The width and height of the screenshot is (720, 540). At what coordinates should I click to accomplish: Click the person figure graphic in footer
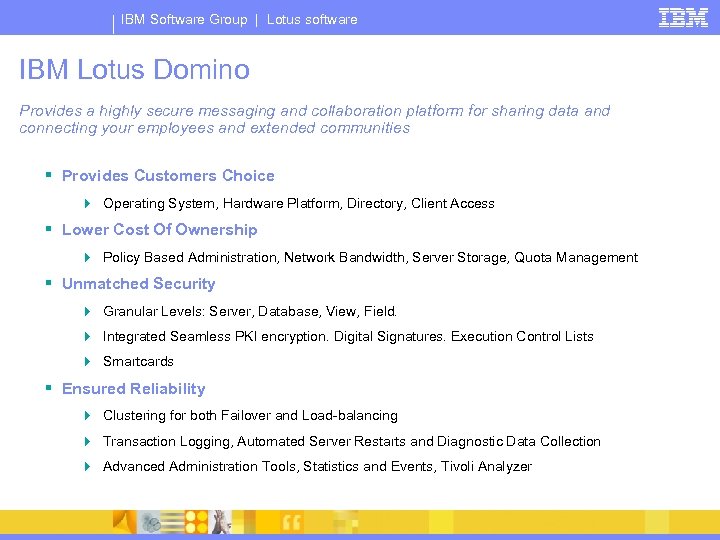point(220,522)
